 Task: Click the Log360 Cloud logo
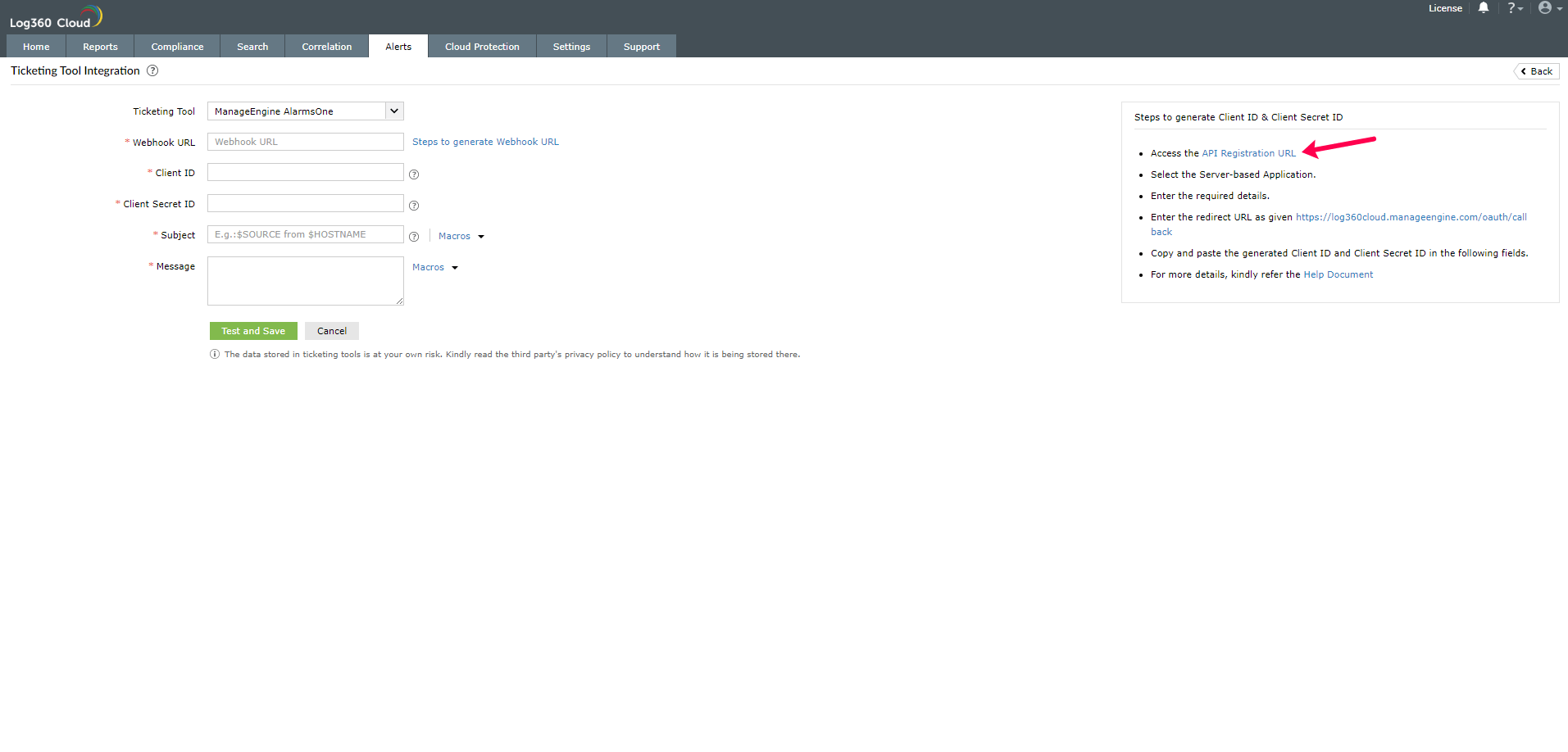pos(56,17)
